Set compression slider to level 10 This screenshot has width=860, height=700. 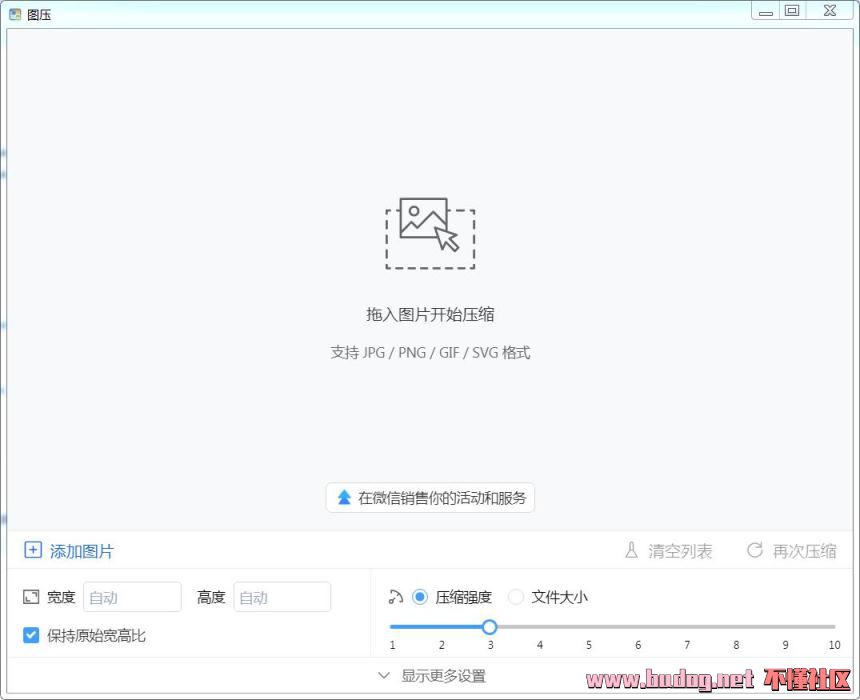point(834,627)
